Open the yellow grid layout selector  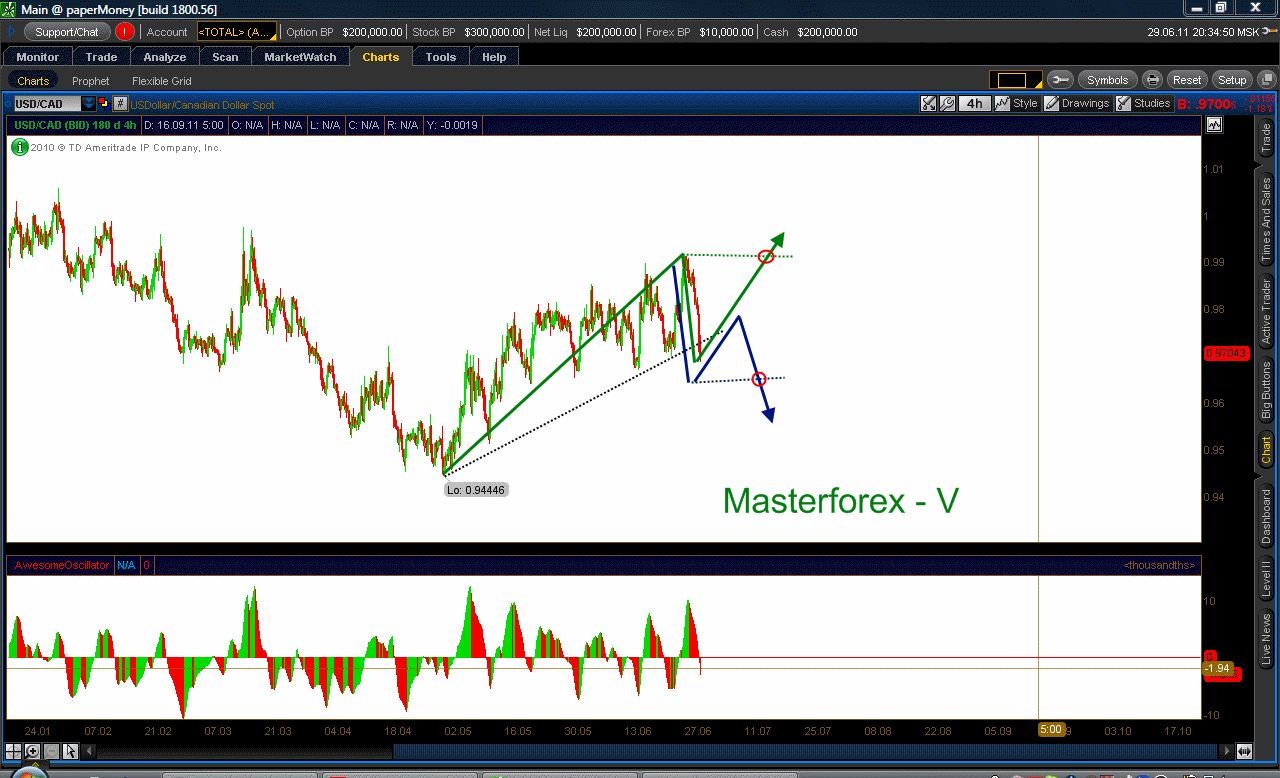[1016, 80]
